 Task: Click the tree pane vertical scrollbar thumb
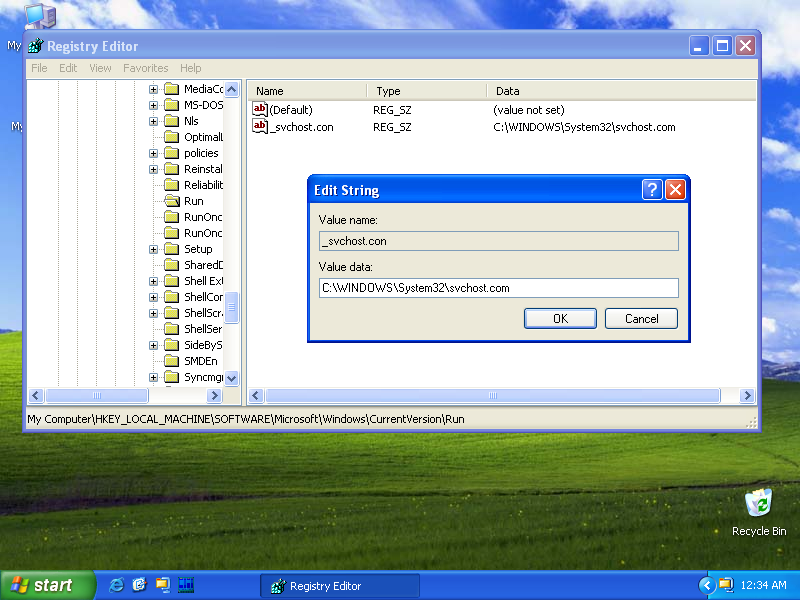(231, 307)
